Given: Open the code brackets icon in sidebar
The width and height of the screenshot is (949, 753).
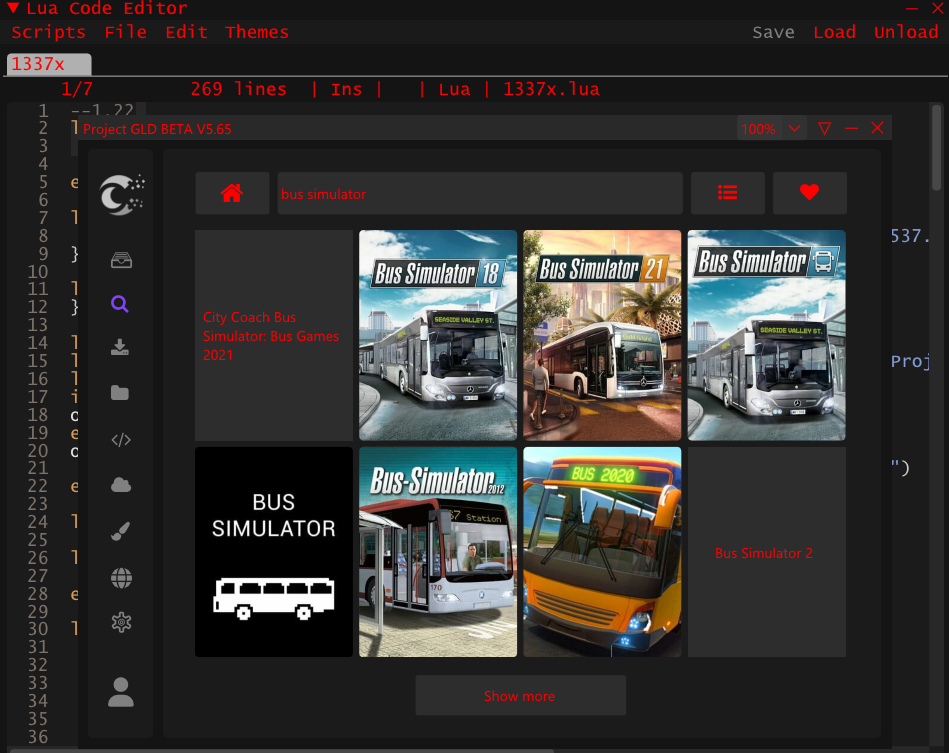Looking at the screenshot, I should coord(121,439).
